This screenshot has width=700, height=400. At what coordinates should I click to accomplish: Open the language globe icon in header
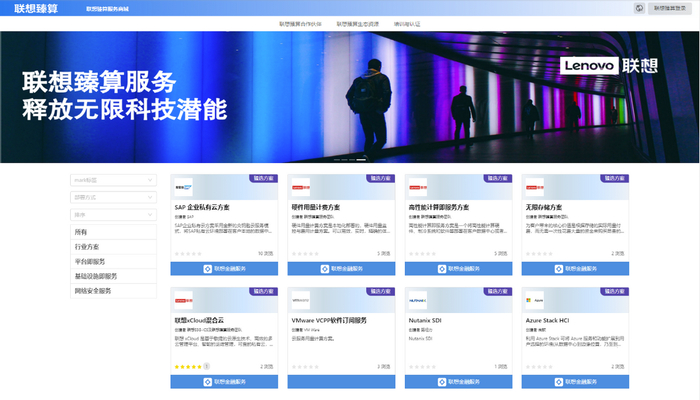tap(639, 8)
